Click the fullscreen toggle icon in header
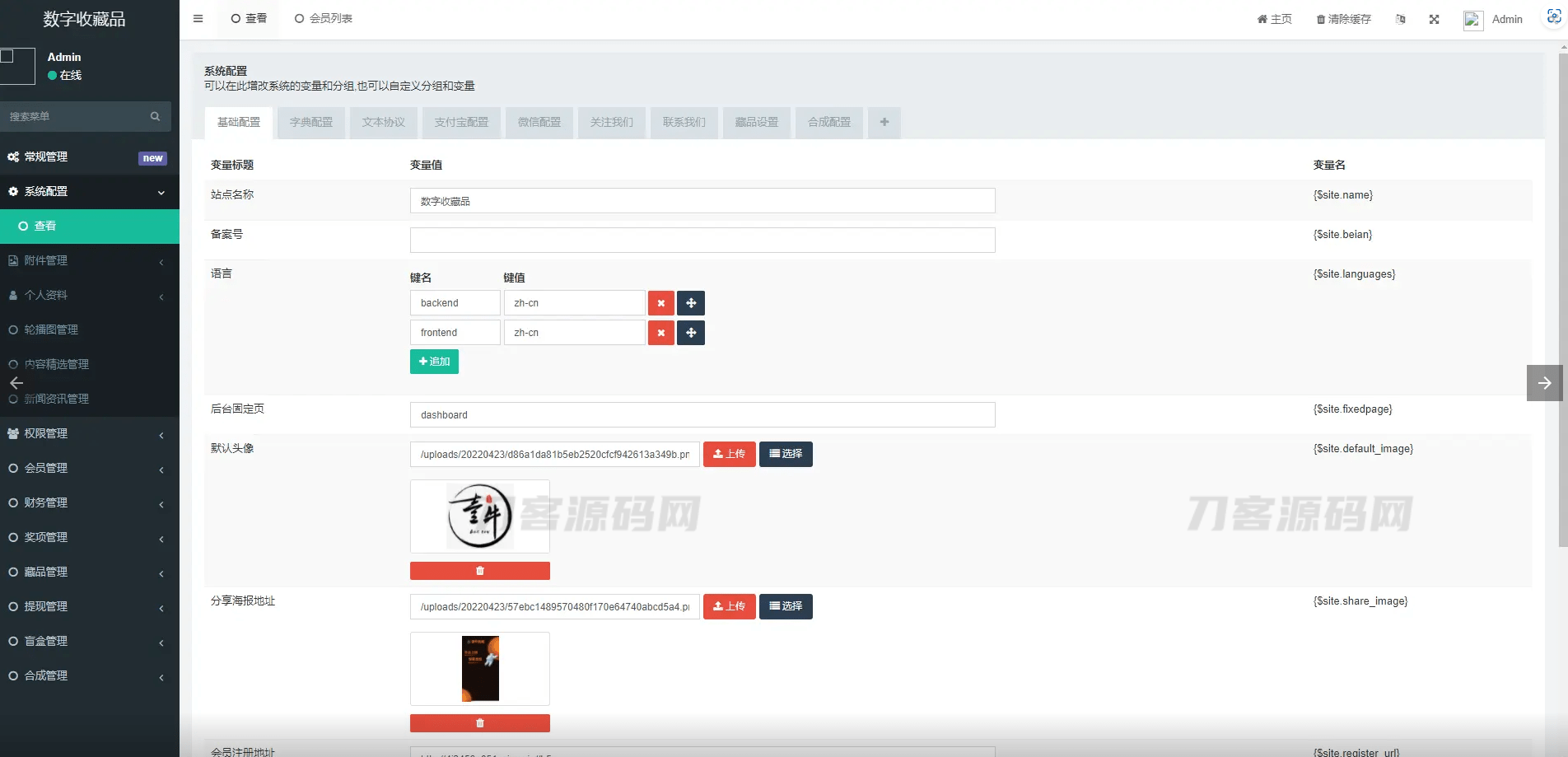1568x757 pixels. 1434,19
